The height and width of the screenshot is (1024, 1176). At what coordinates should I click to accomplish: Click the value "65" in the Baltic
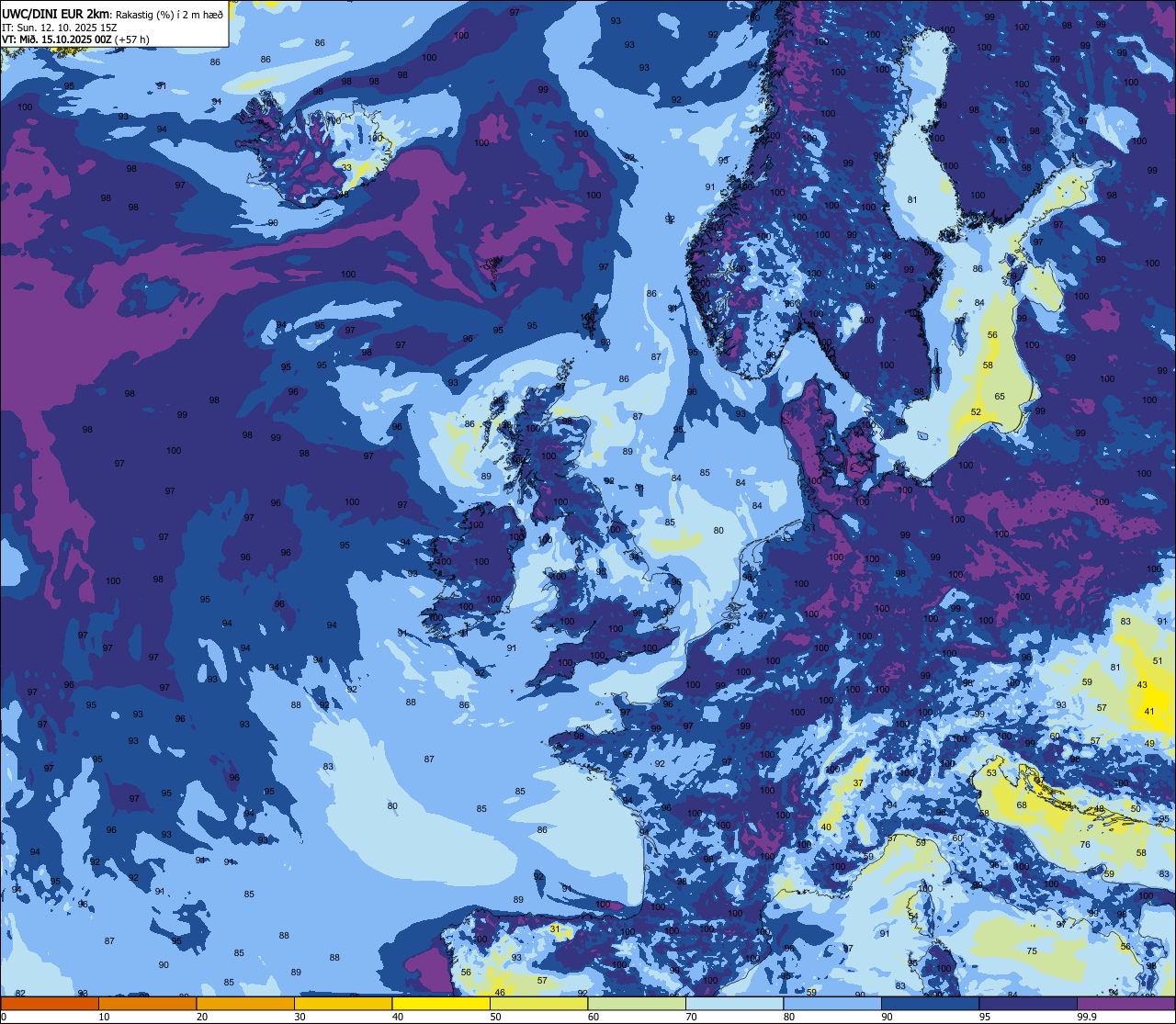[1000, 397]
